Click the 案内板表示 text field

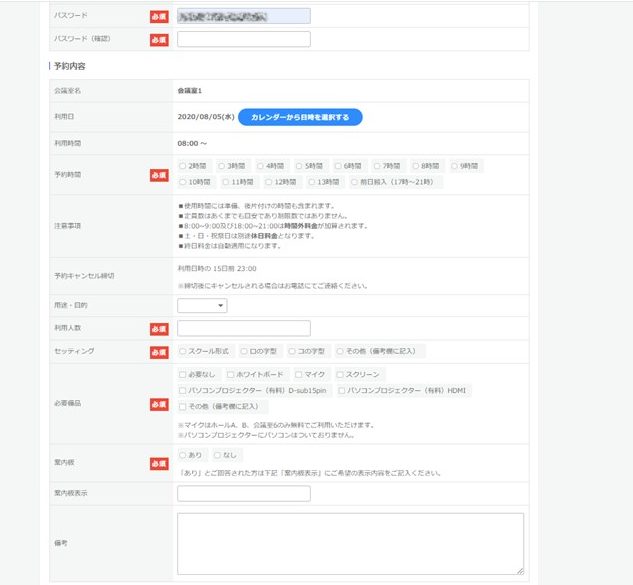[x=244, y=493]
